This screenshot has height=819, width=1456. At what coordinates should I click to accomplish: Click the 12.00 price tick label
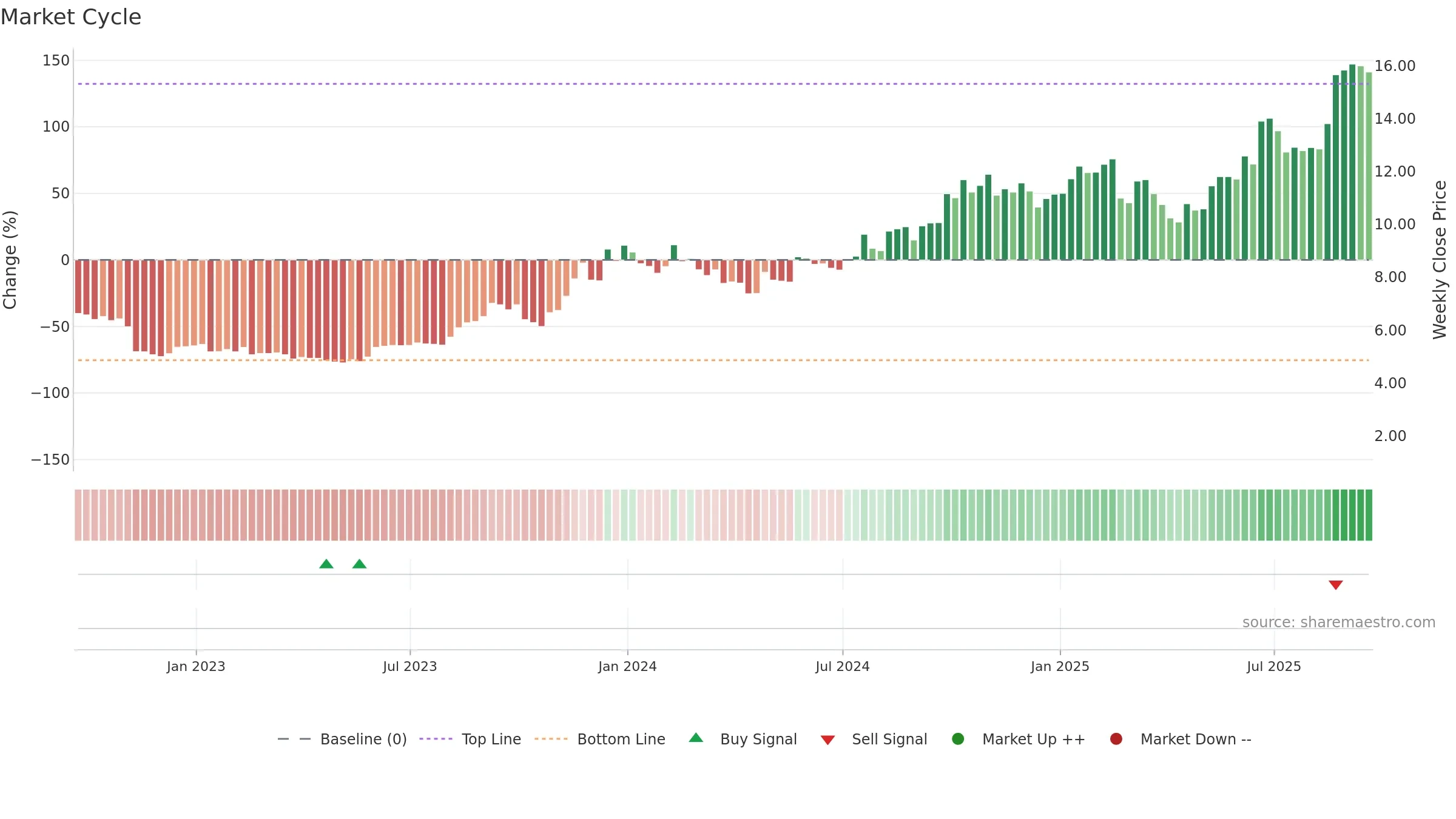pyautogui.click(x=1395, y=172)
